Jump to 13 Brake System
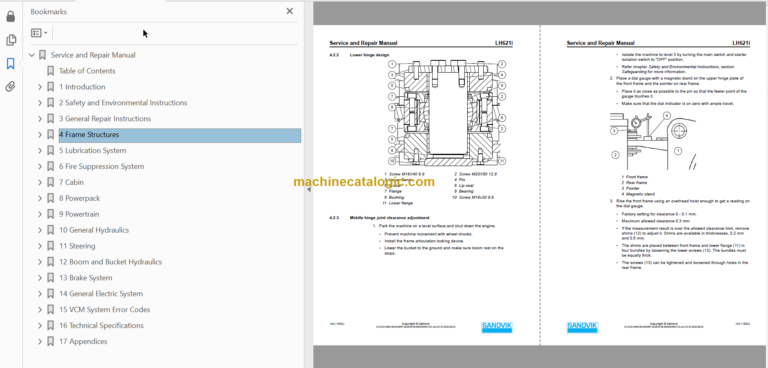Screen dimensions: 768x368 (85, 278)
